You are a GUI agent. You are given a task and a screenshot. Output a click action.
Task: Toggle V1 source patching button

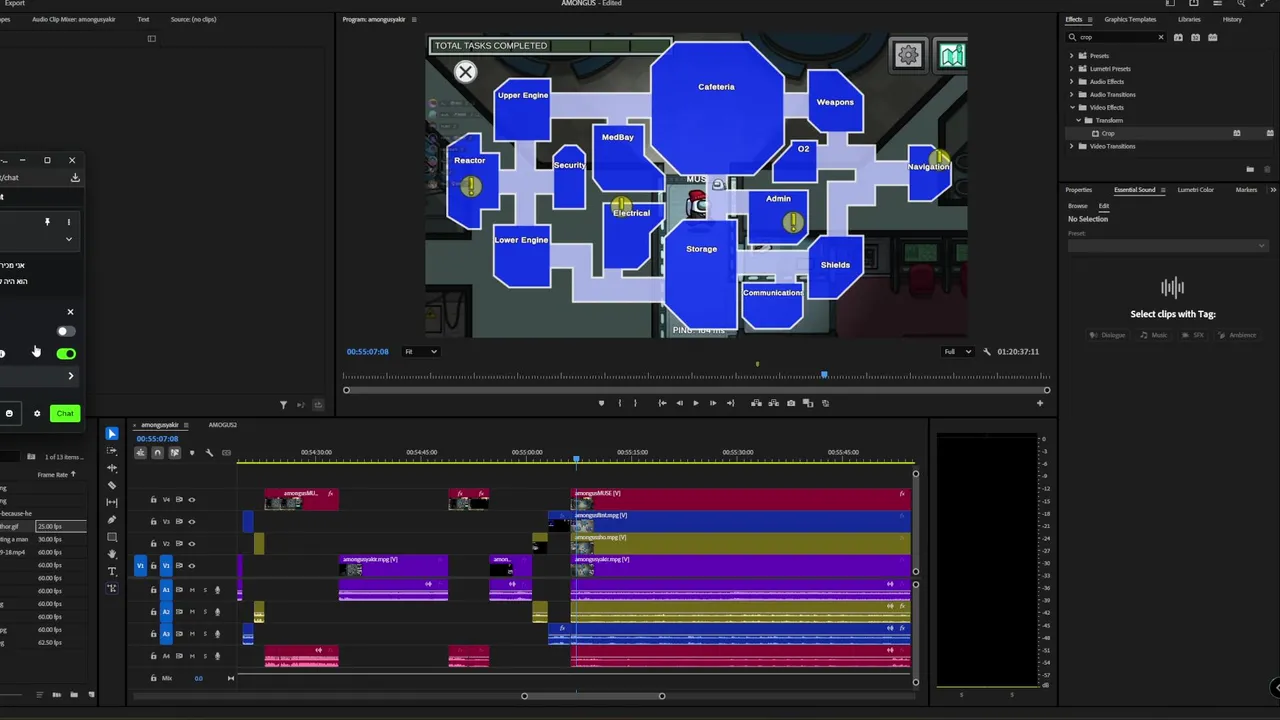[x=140, y=566]
